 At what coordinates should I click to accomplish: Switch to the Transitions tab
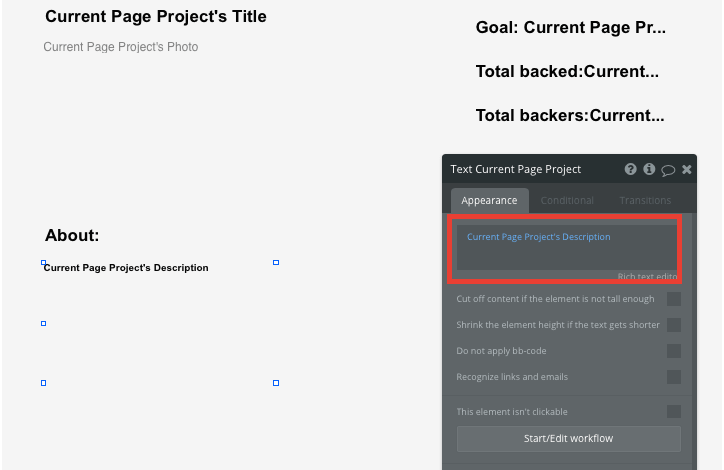coord(645,200)
